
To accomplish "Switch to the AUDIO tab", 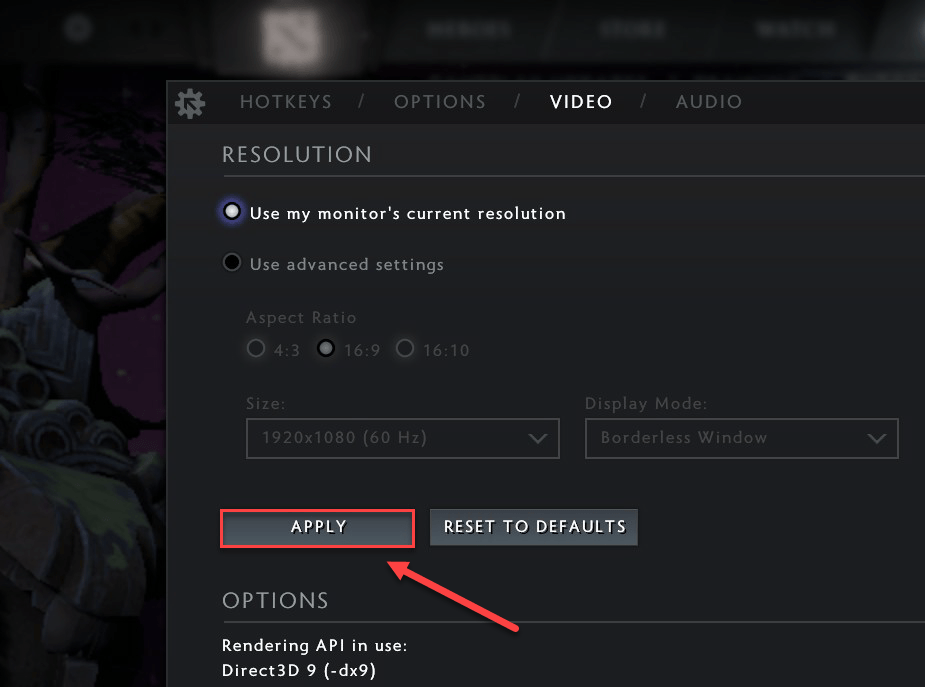I will (x=709, y=101).
